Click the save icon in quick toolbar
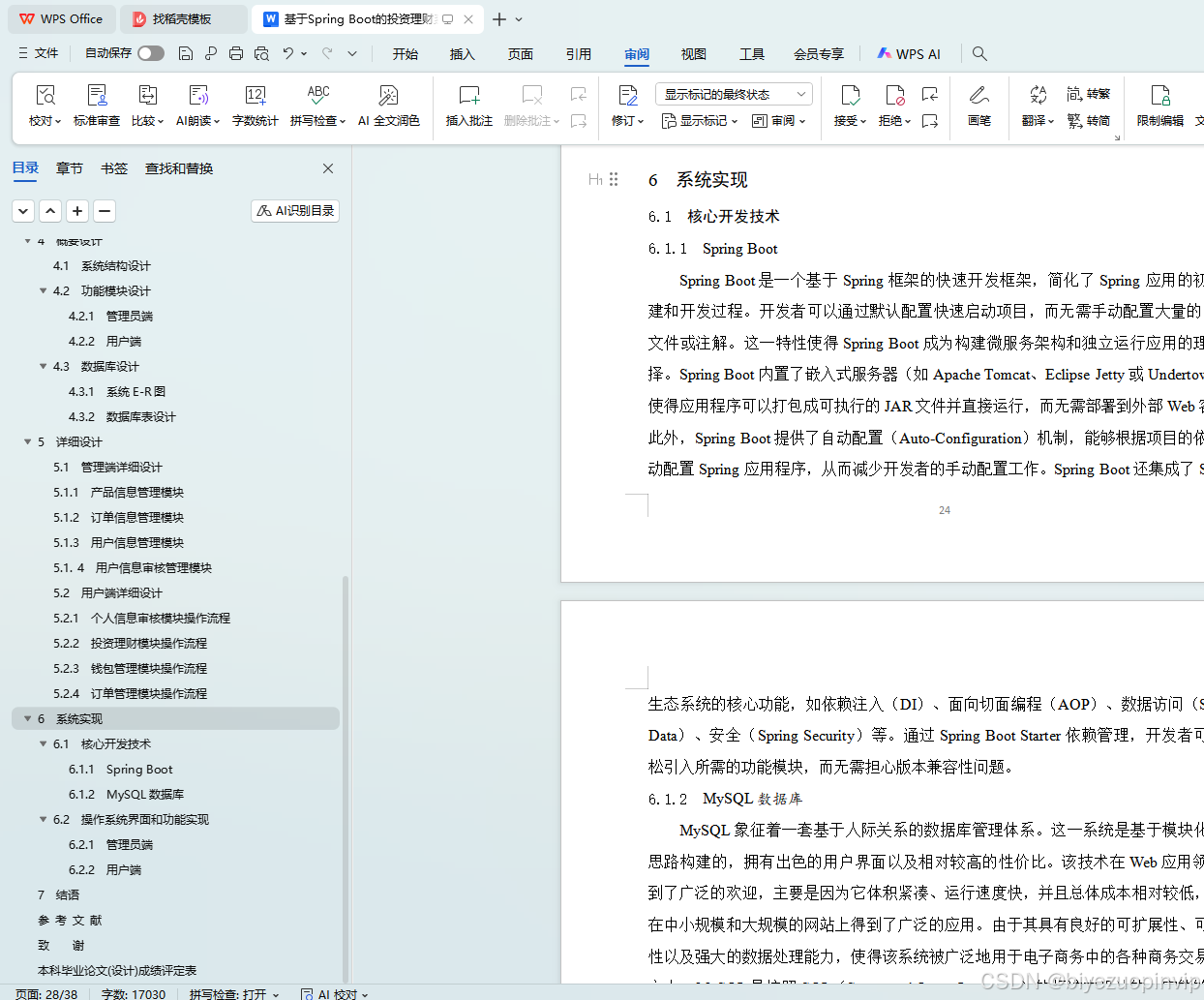Screen dimensions: 1204x1000 (x=186, y=53)
